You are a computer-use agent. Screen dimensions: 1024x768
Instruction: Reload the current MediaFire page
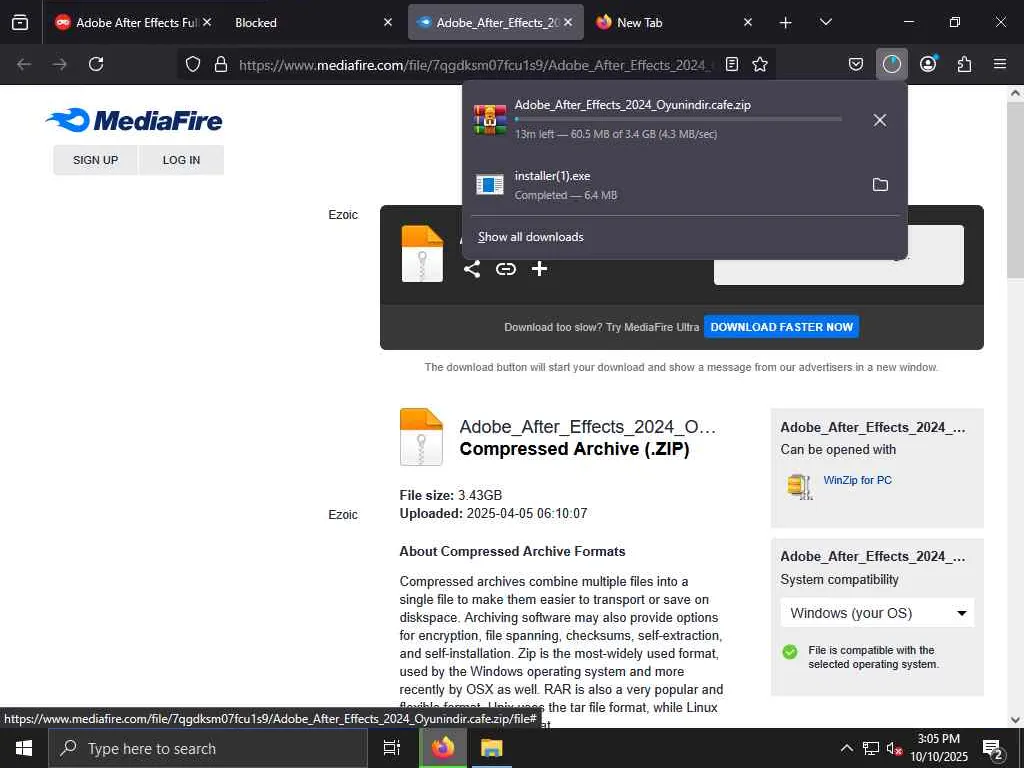point(96,64)
